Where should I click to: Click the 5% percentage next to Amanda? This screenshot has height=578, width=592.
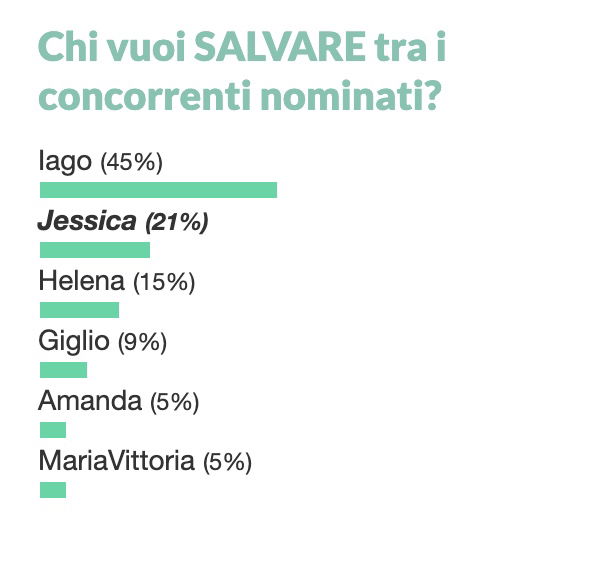174,402
